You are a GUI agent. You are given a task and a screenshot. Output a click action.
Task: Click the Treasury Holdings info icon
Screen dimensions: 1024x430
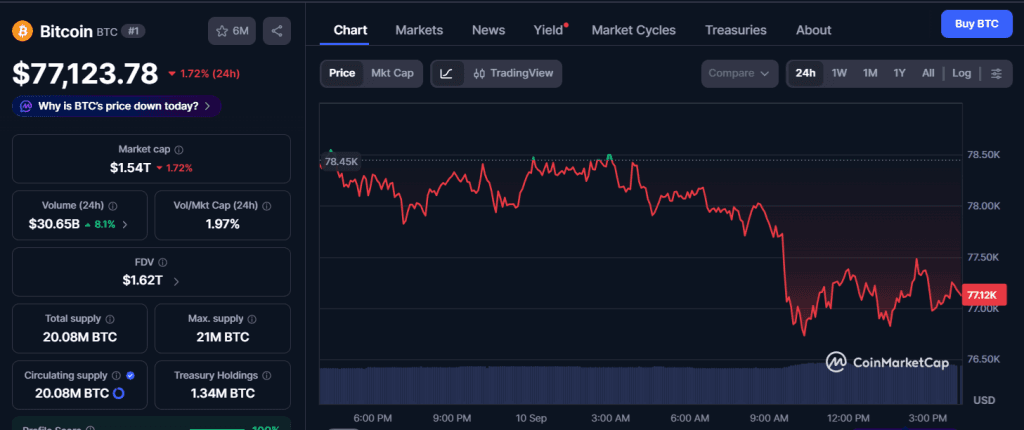(266, 376)
